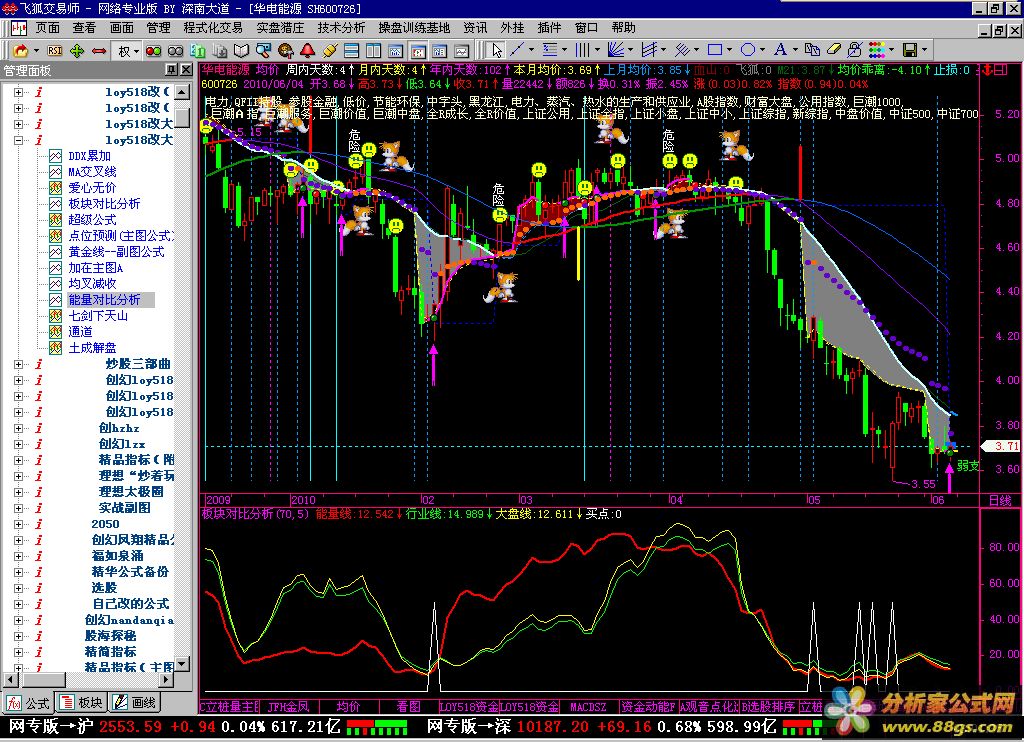Select the text annotation A tool

(x=780, y=50)
